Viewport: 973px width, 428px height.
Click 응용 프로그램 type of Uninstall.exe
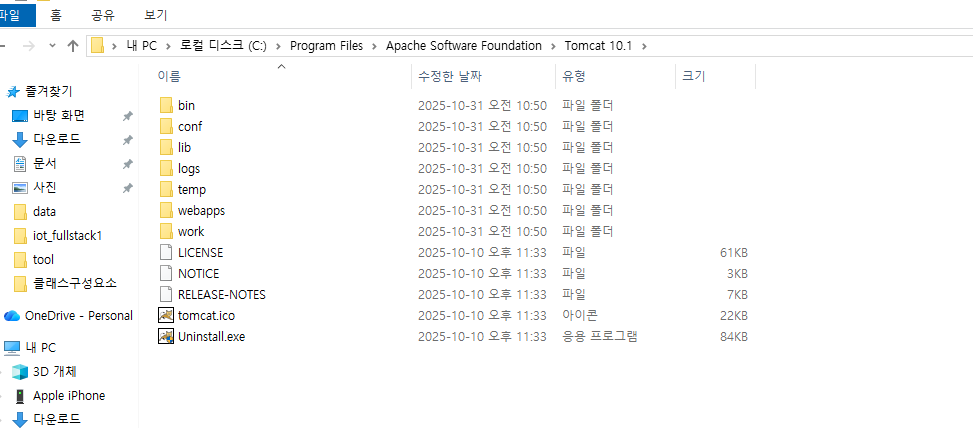[600, 336]
